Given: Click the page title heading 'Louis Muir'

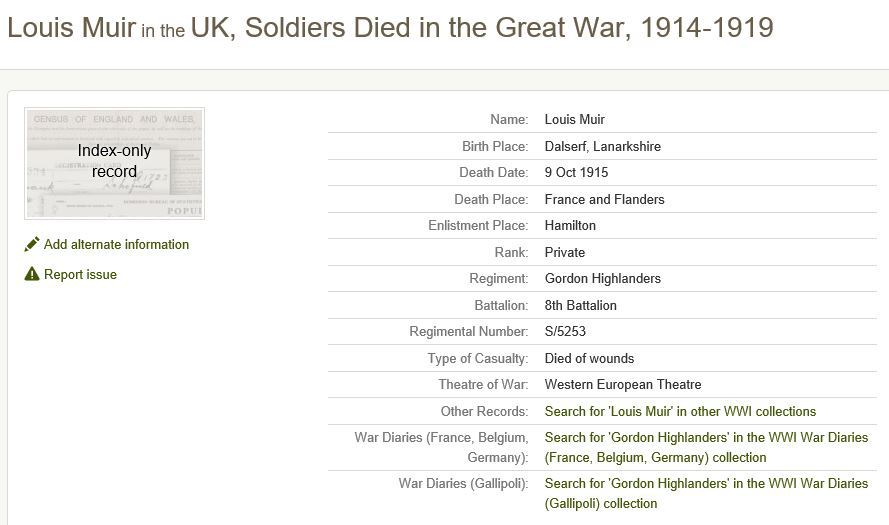Looking at the screenshot, I should [x=71, y=27].
